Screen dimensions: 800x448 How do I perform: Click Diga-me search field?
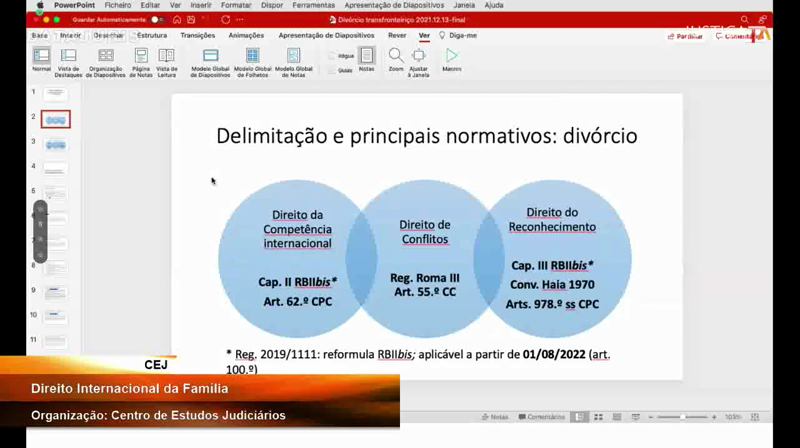point(462,35)
